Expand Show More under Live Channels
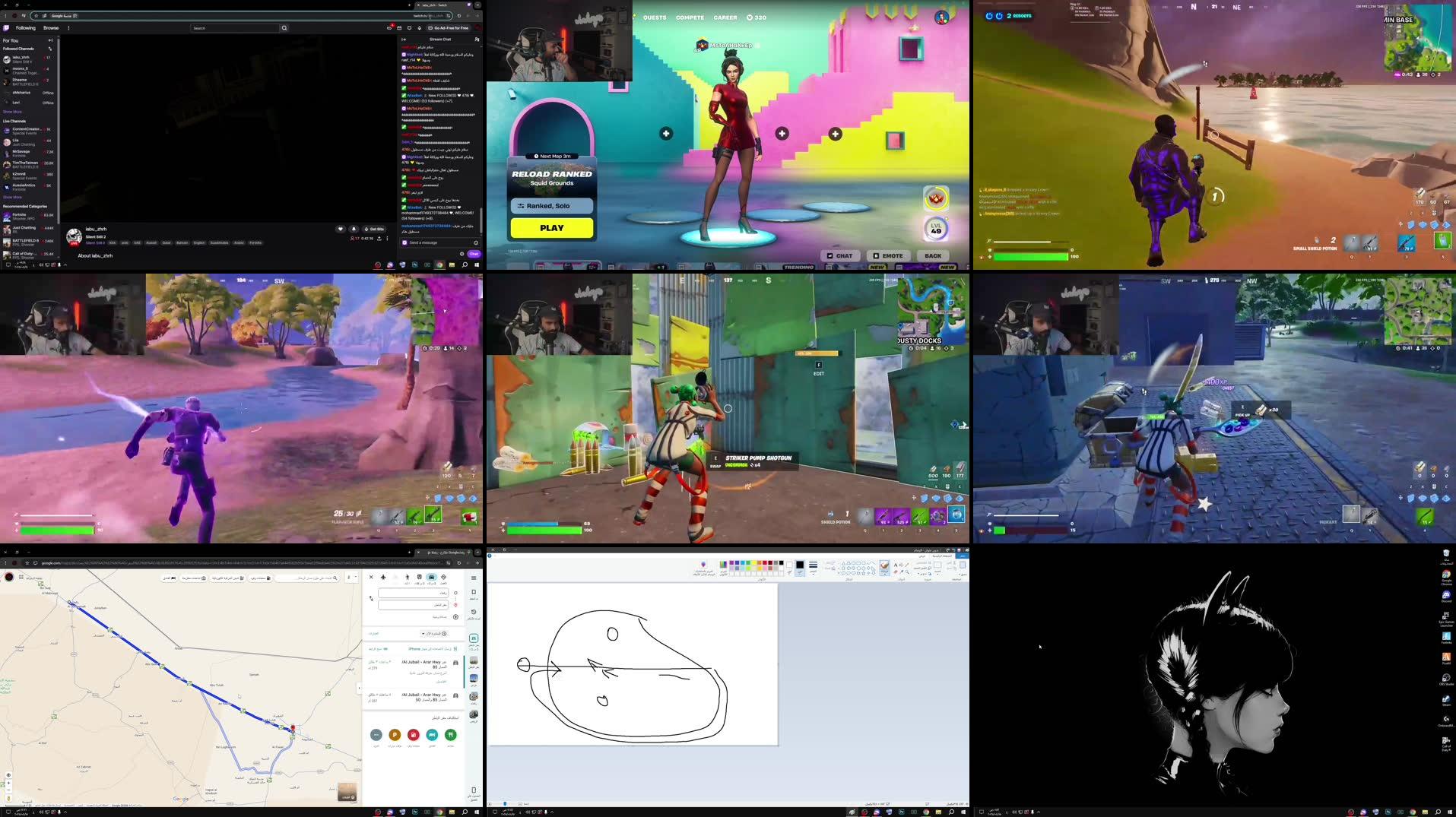Viewport: 1456px width, 817px height. click(12, 197)
